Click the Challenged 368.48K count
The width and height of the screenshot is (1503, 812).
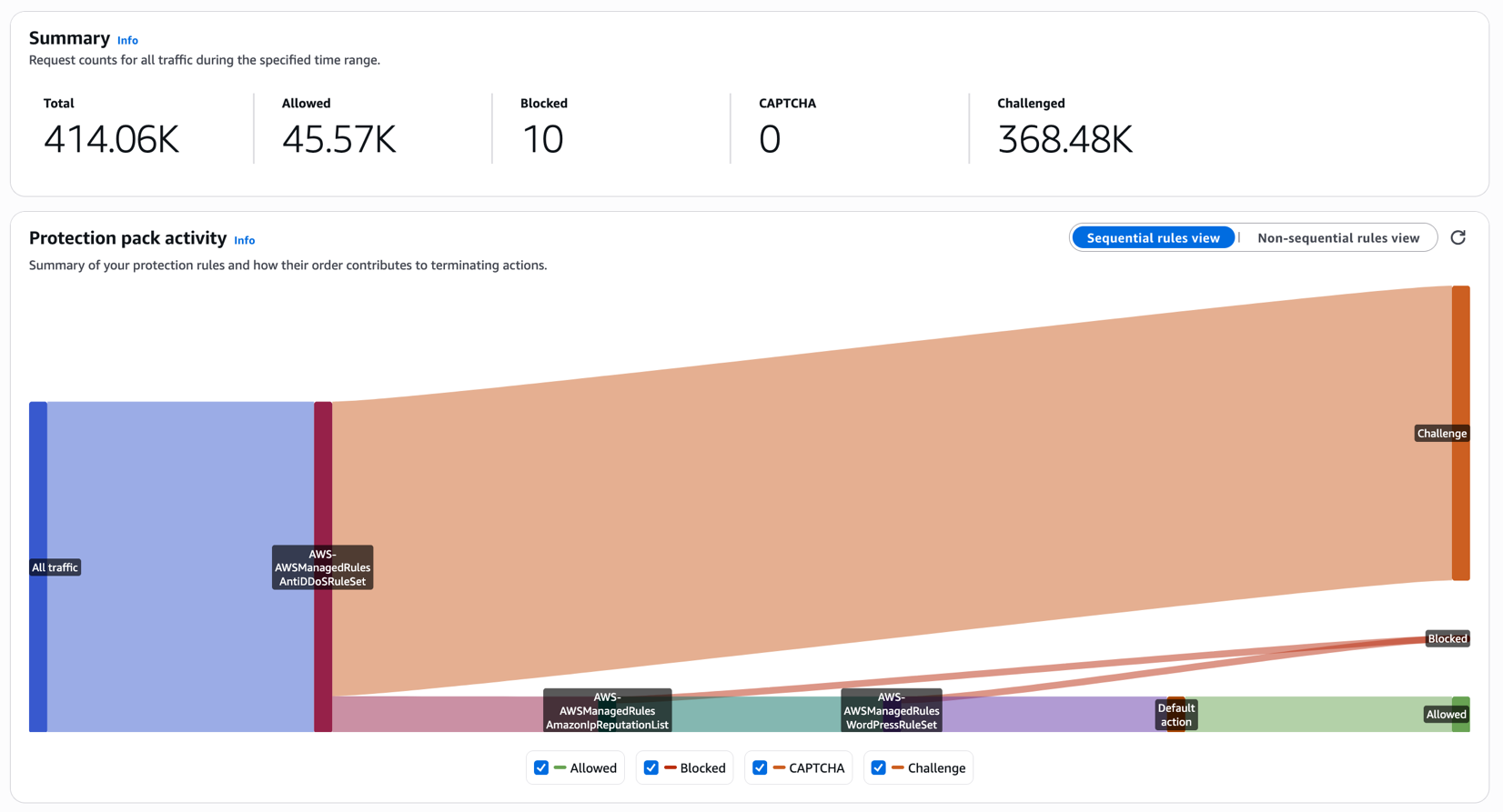pos(1064,139)
